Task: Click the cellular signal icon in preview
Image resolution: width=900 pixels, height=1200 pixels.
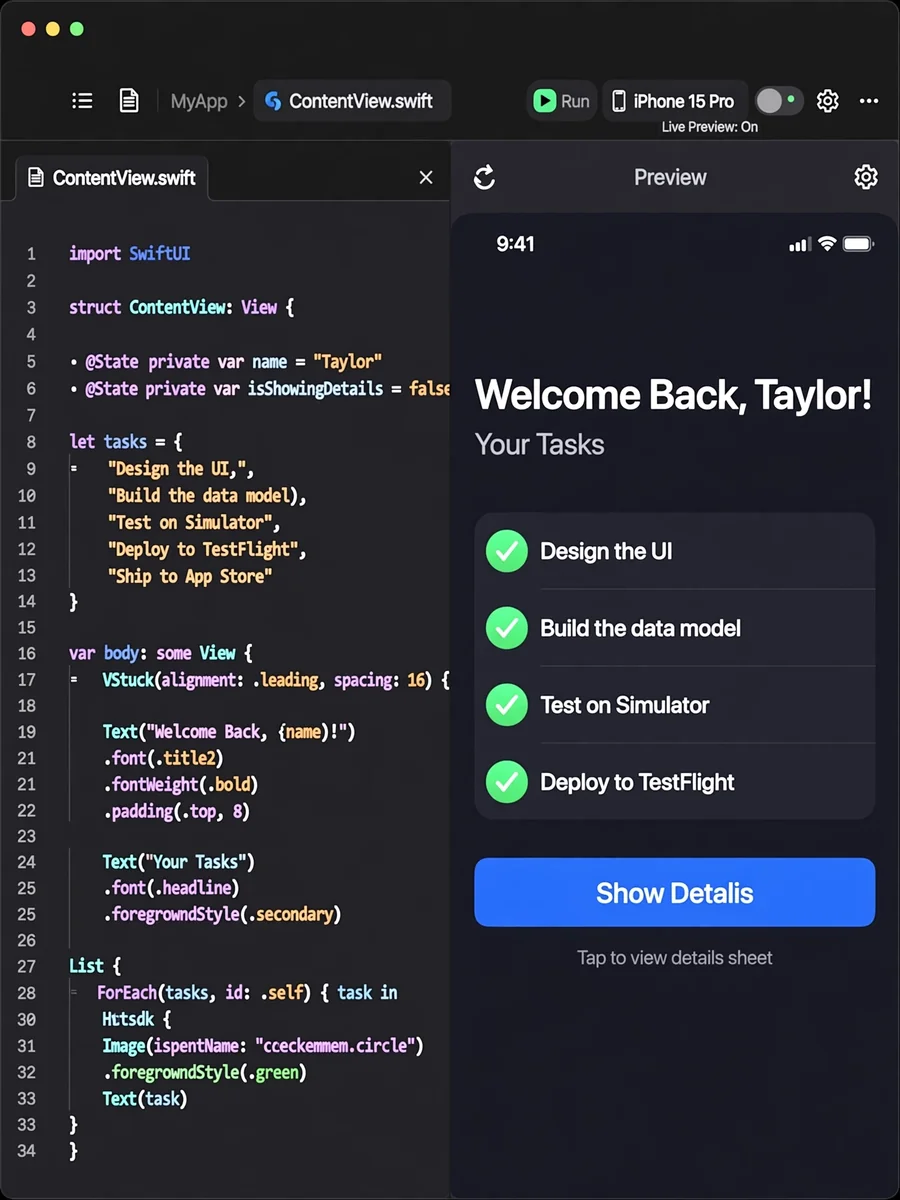Action: (799, 245)
